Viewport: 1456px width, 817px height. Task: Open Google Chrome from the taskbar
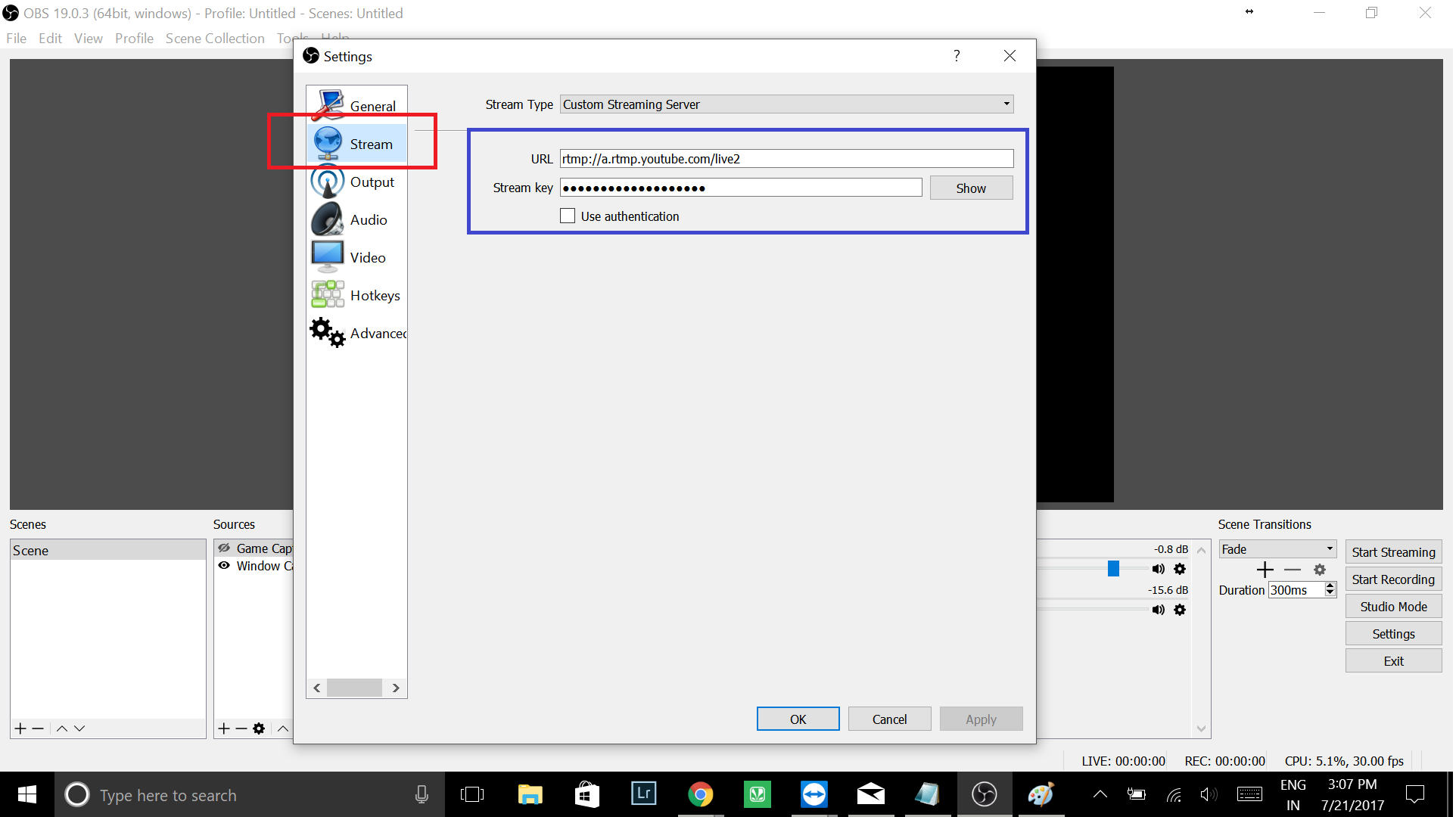coord(702,795)
